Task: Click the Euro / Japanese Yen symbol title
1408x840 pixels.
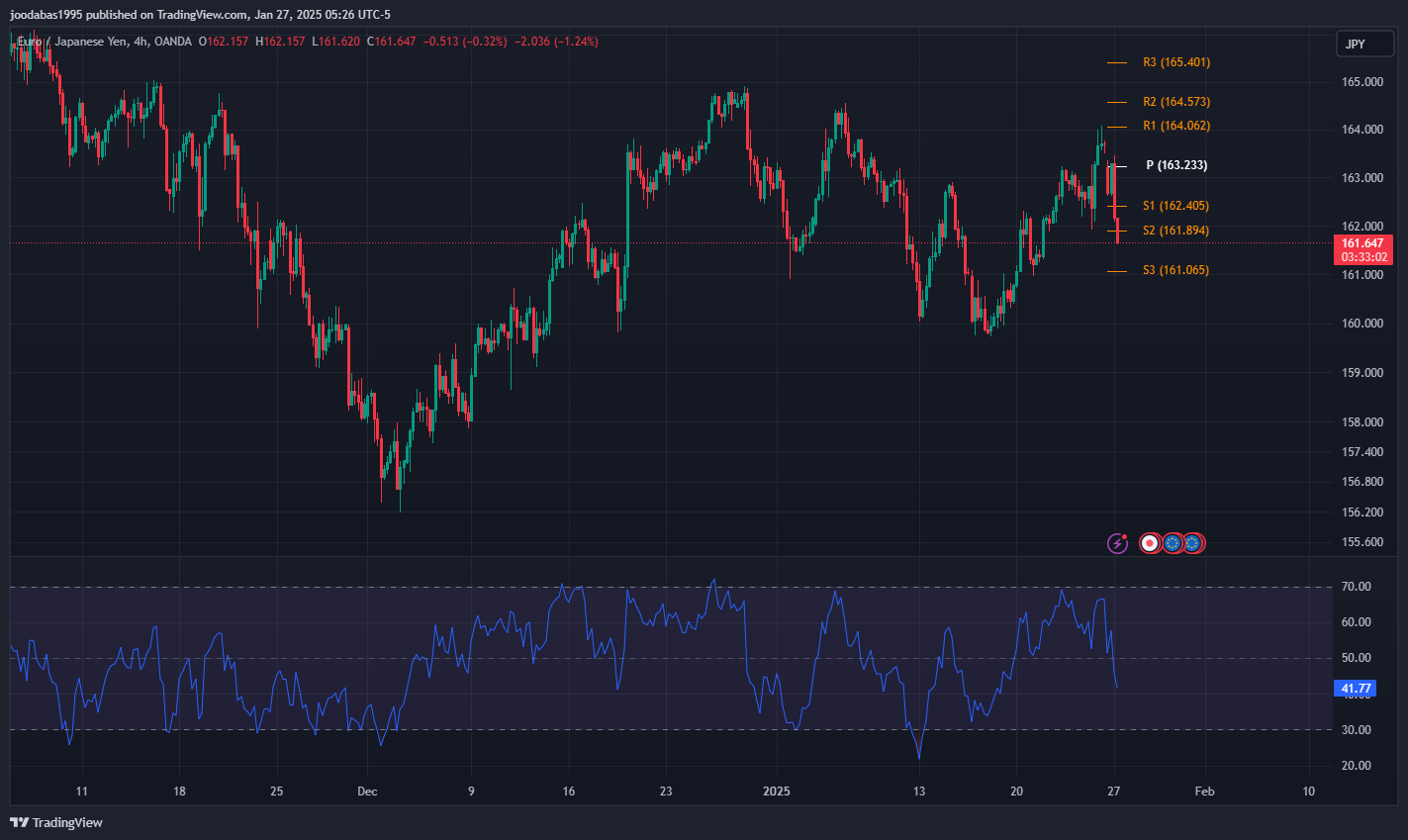Action: coord(71,42)
